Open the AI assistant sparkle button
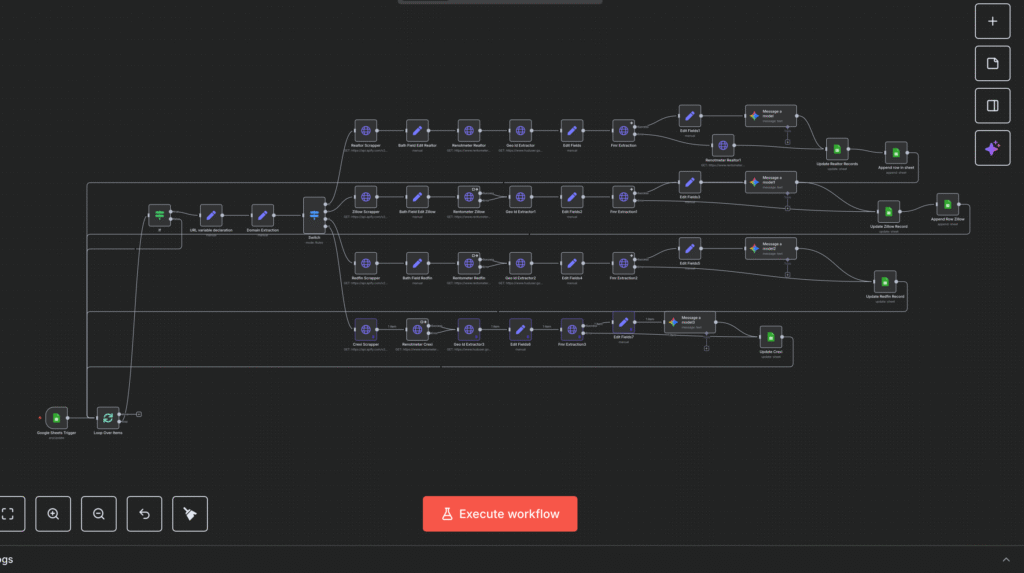1024x573 pixels. pos(992,148)
